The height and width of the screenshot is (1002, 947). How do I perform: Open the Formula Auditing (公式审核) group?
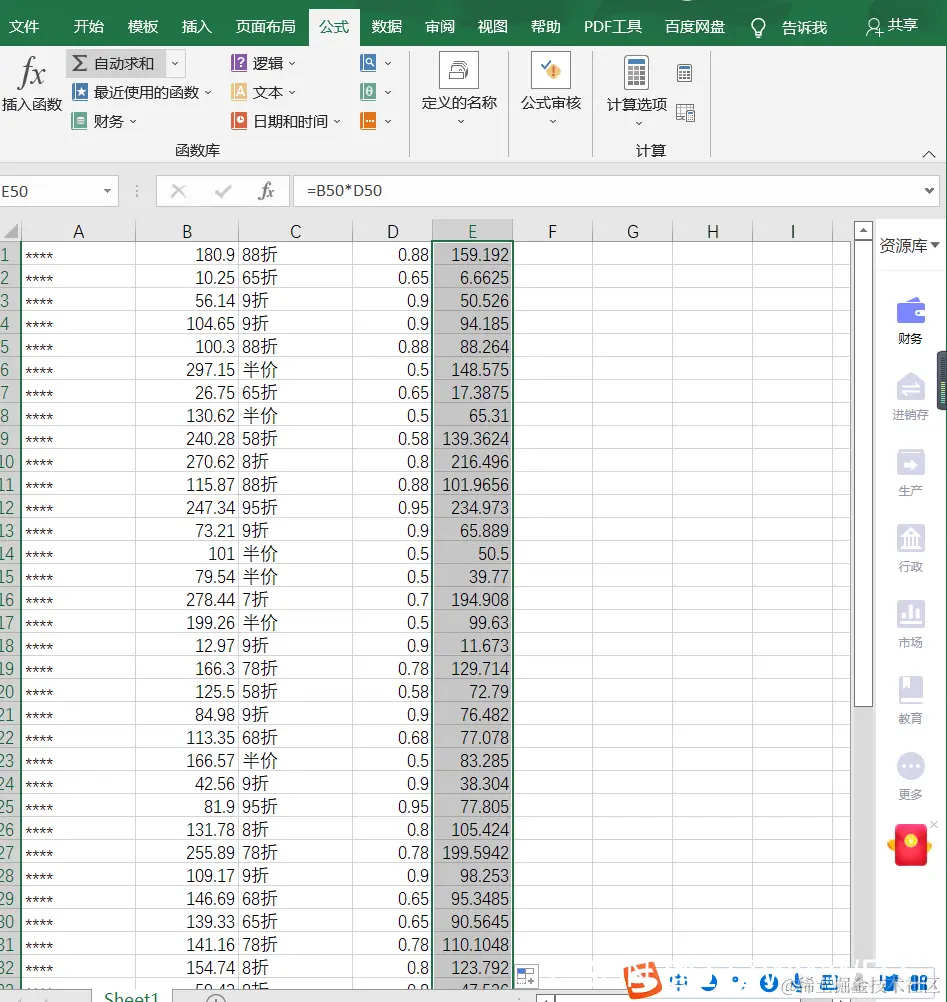pos(551,89)
